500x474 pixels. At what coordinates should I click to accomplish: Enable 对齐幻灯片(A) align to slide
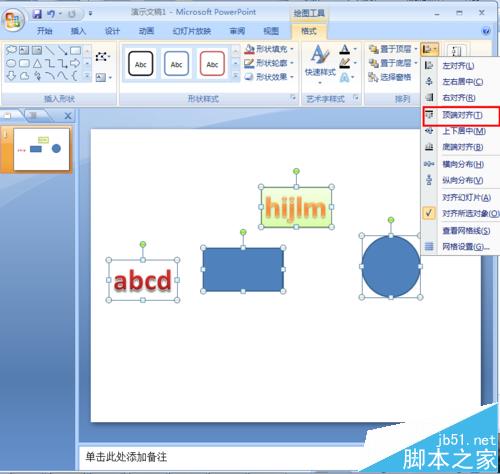461,197
